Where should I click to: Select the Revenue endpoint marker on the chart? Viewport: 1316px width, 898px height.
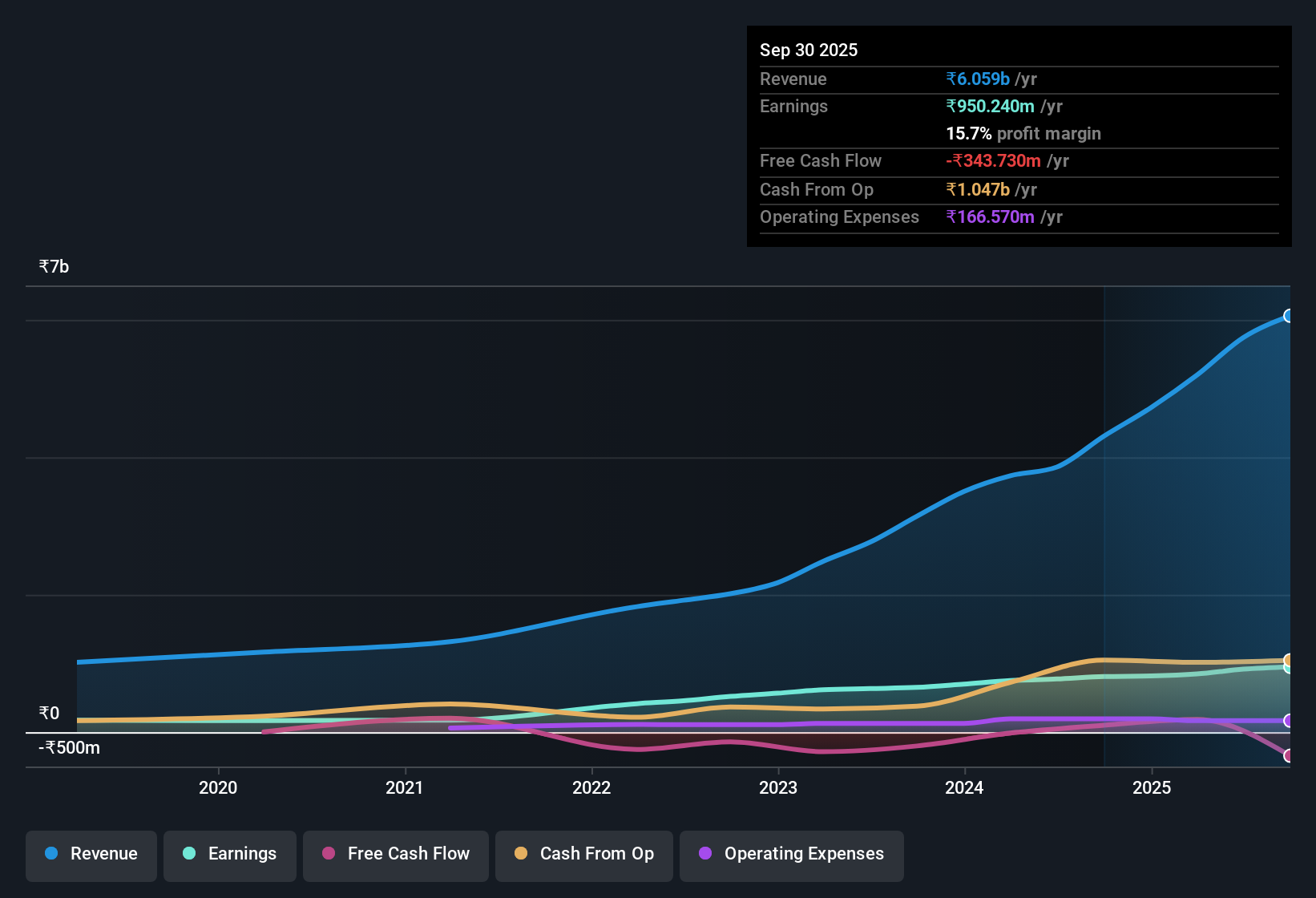point(1289,316)
